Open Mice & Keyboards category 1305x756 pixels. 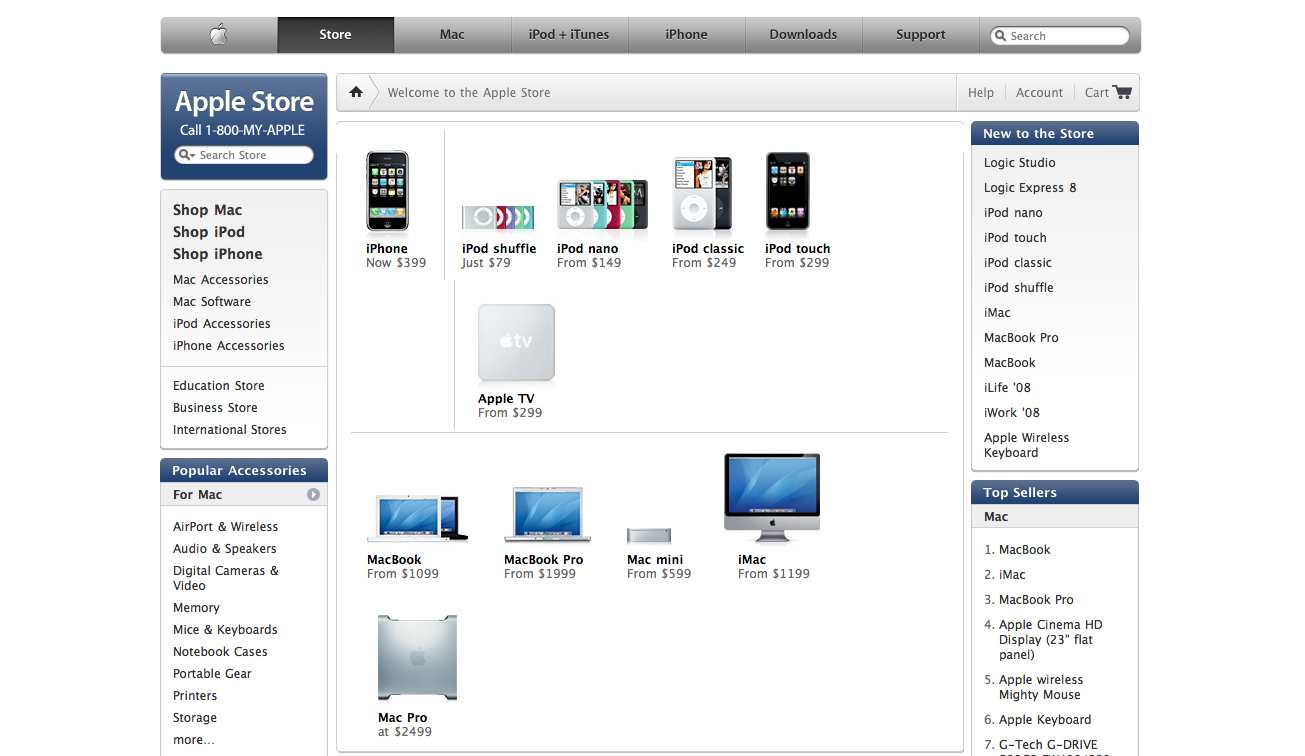point(225,630)
